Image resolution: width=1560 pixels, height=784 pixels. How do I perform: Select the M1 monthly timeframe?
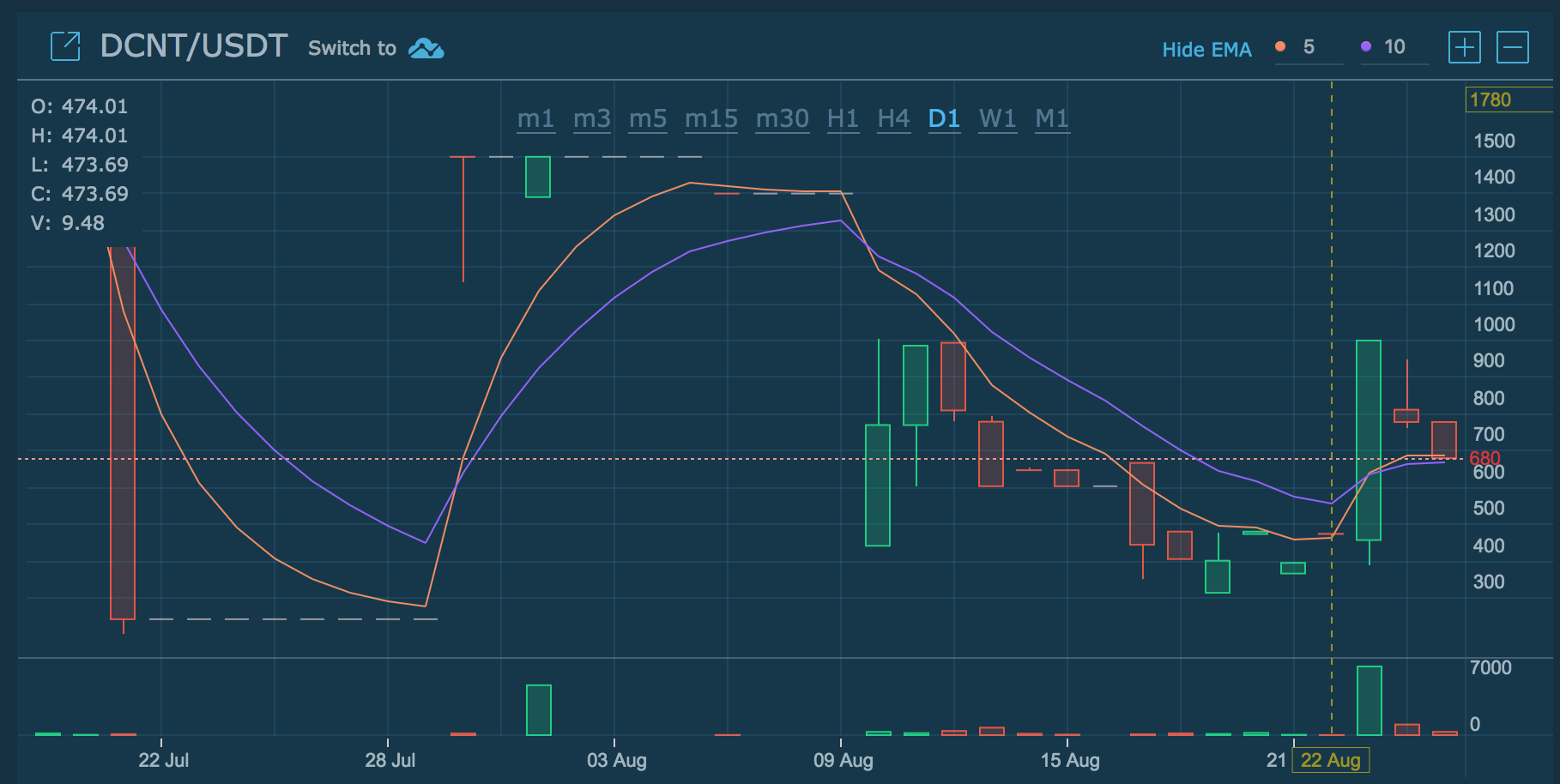pyautogui.click(x=1052, y=118)
